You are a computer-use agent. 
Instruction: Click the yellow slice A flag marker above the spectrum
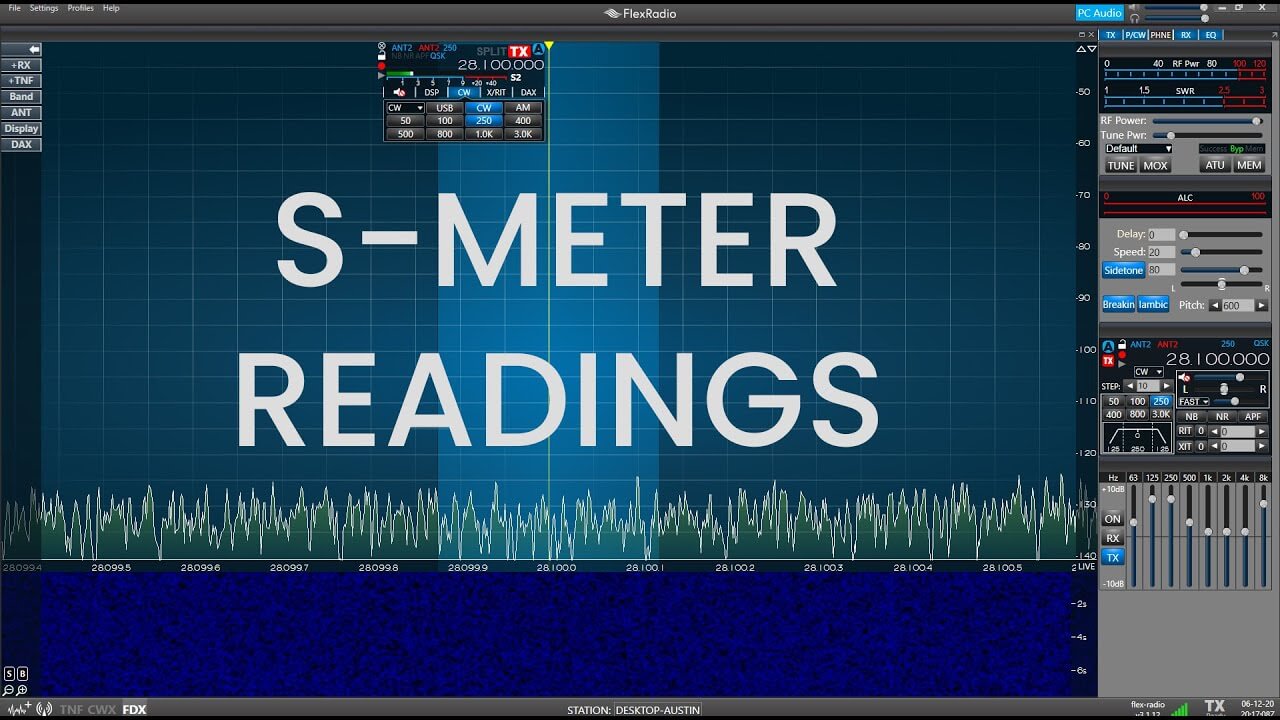click(x=548, y=45)
